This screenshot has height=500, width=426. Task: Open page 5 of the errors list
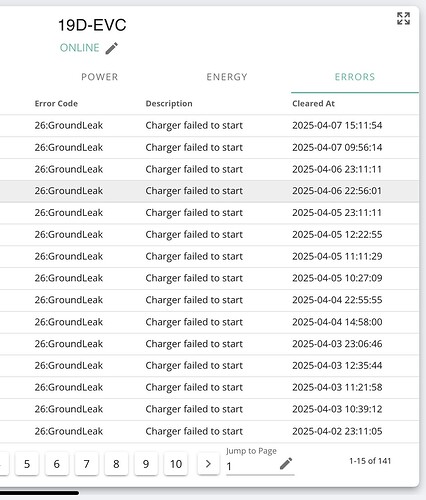(x=27, y=464)
